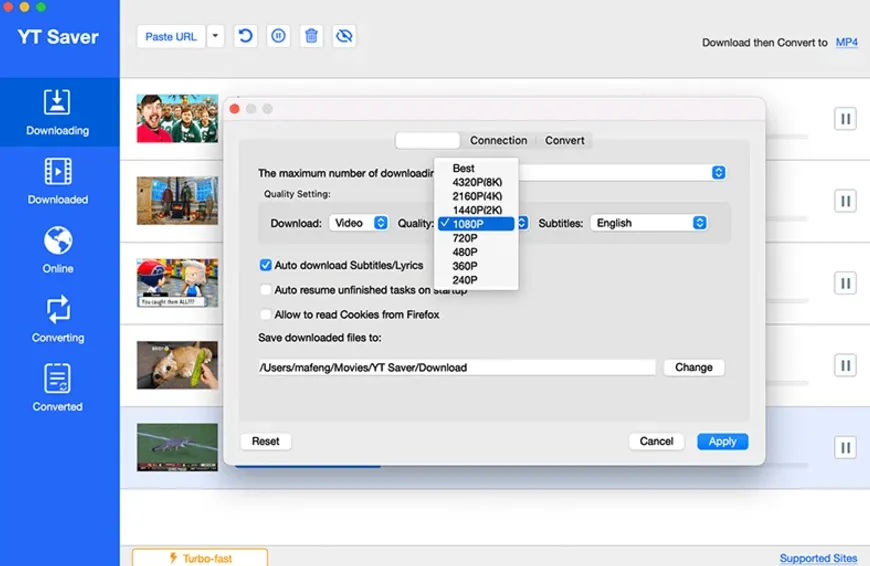Select 1440P(2K) quality option
Viewport: 870px width, 566px height.
pos(476,210)
